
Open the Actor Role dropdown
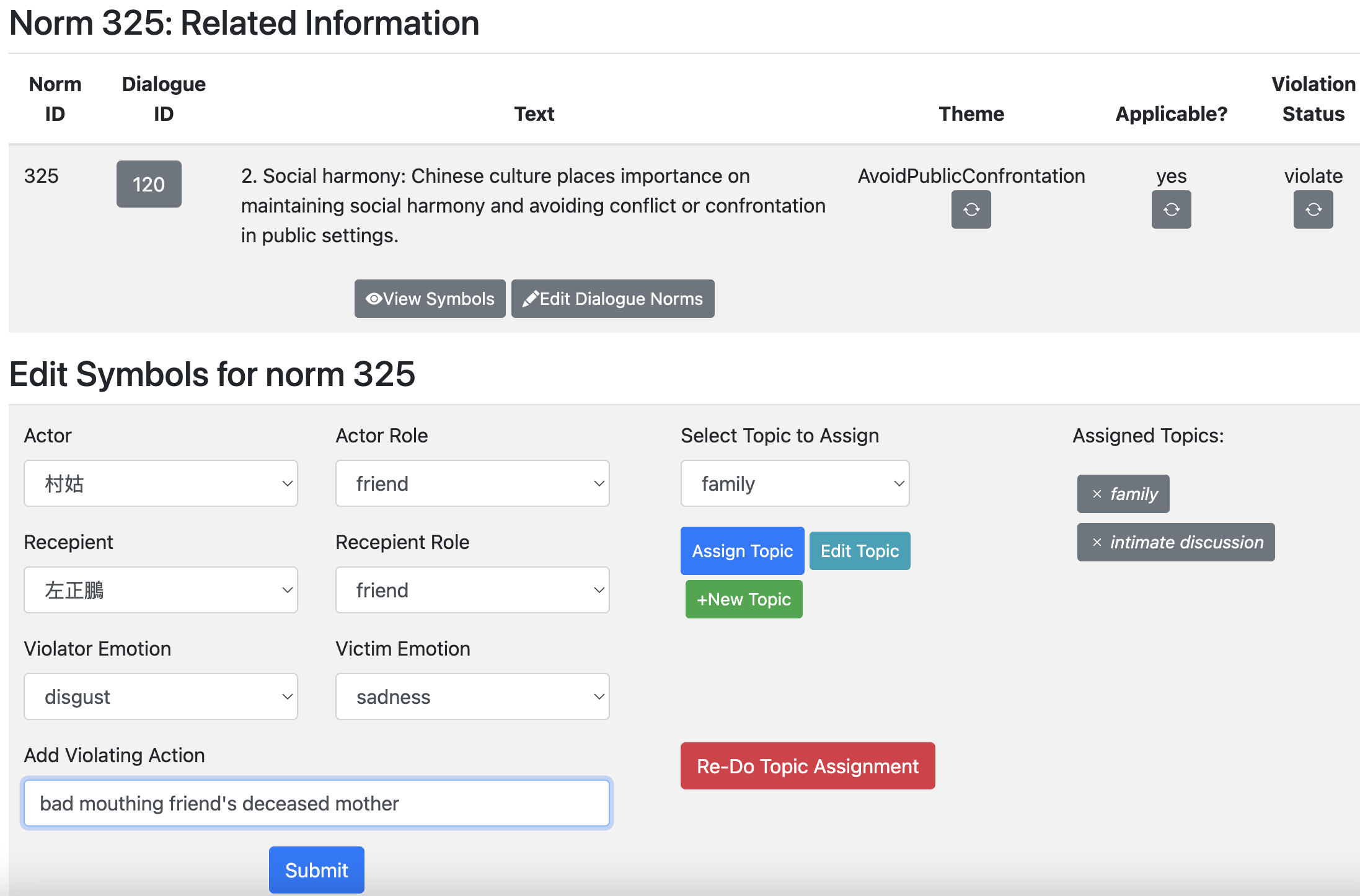click(x=472, y=483)
